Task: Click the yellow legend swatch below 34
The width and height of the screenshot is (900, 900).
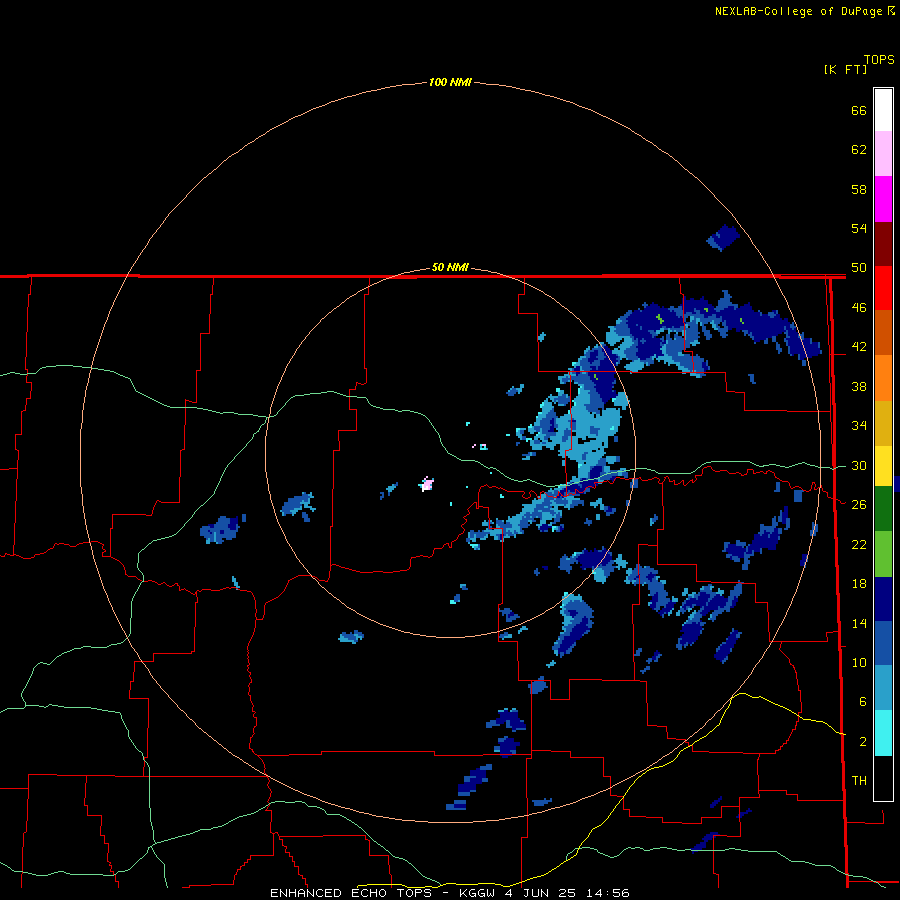Action: [x=883, y=466]
